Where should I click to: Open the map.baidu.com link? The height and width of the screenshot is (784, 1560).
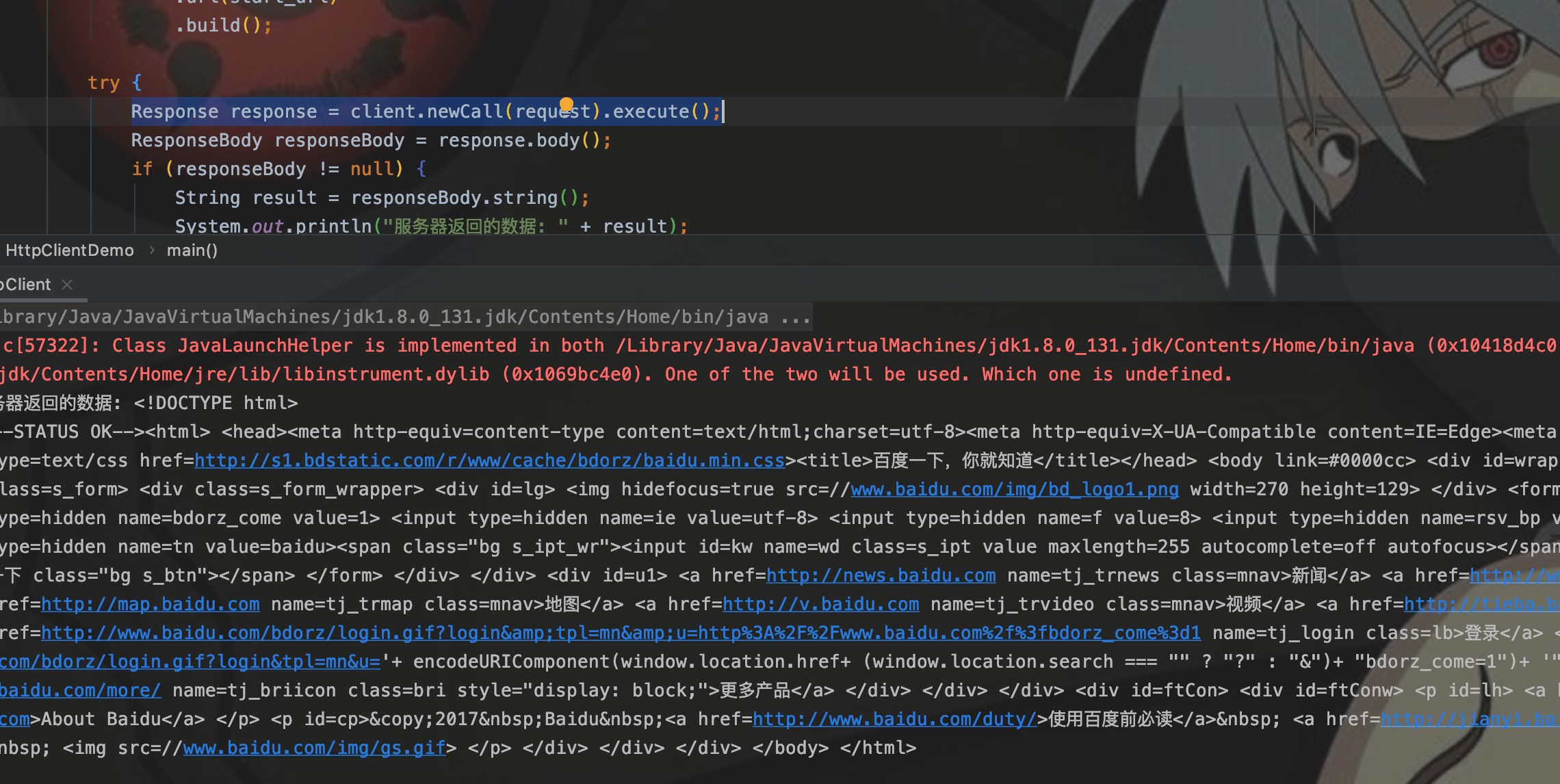(150, 604)
